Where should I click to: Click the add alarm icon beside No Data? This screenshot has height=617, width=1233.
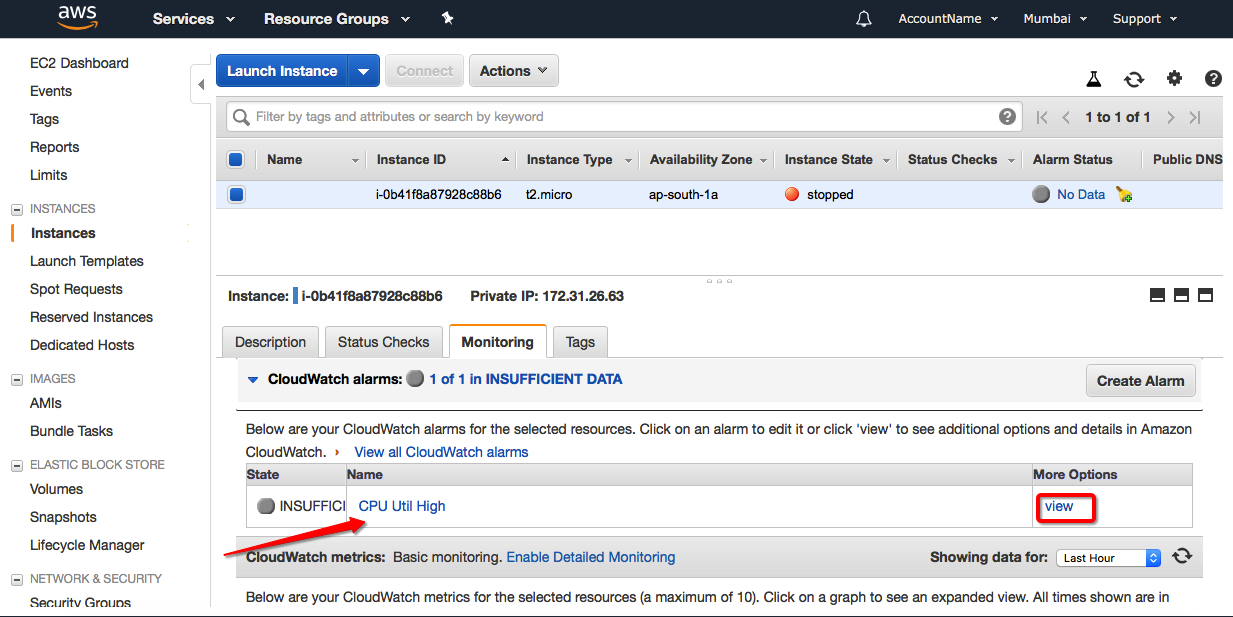pos(1124,195)
